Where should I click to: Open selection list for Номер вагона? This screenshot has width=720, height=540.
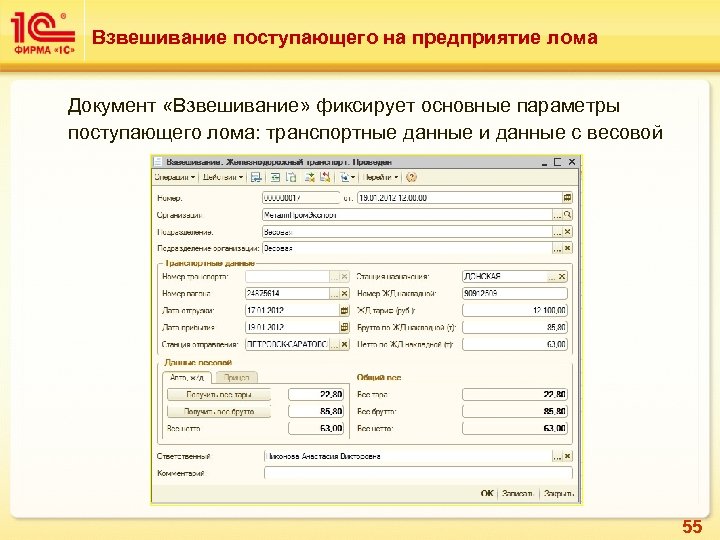click(335, 293)
